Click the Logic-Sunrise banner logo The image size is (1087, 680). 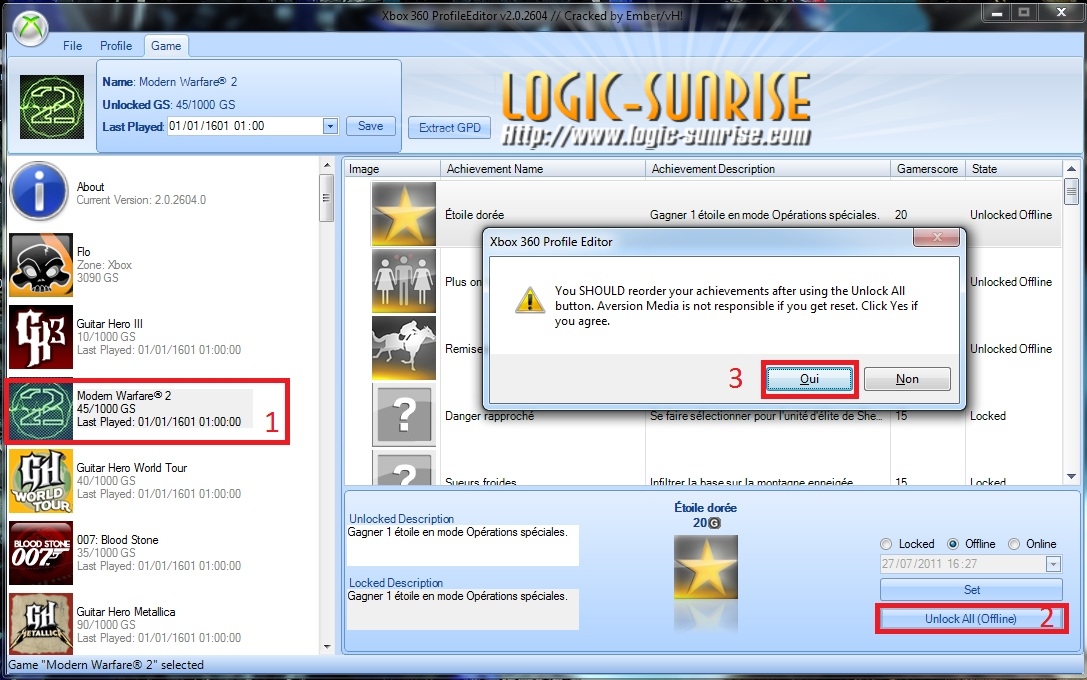656,108
